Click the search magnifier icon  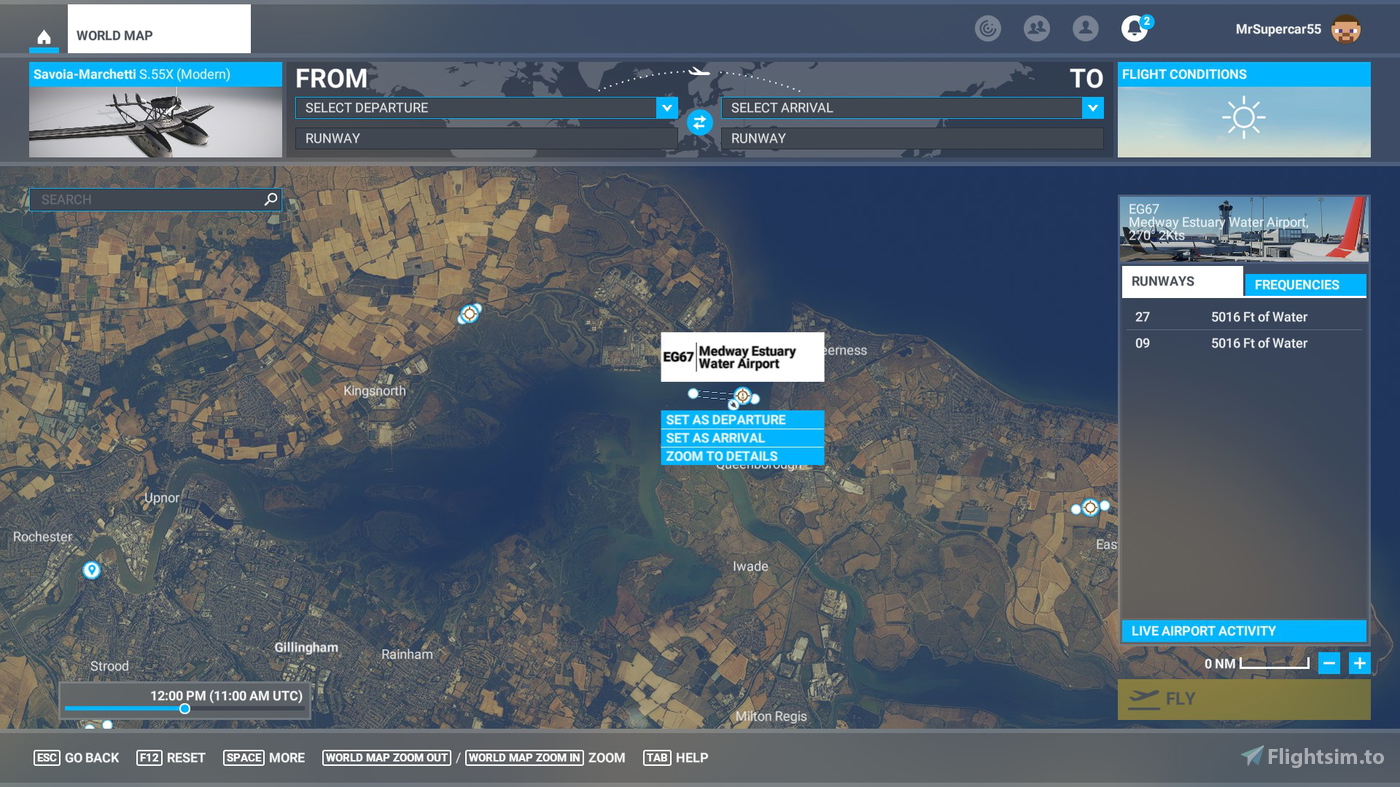269,199
